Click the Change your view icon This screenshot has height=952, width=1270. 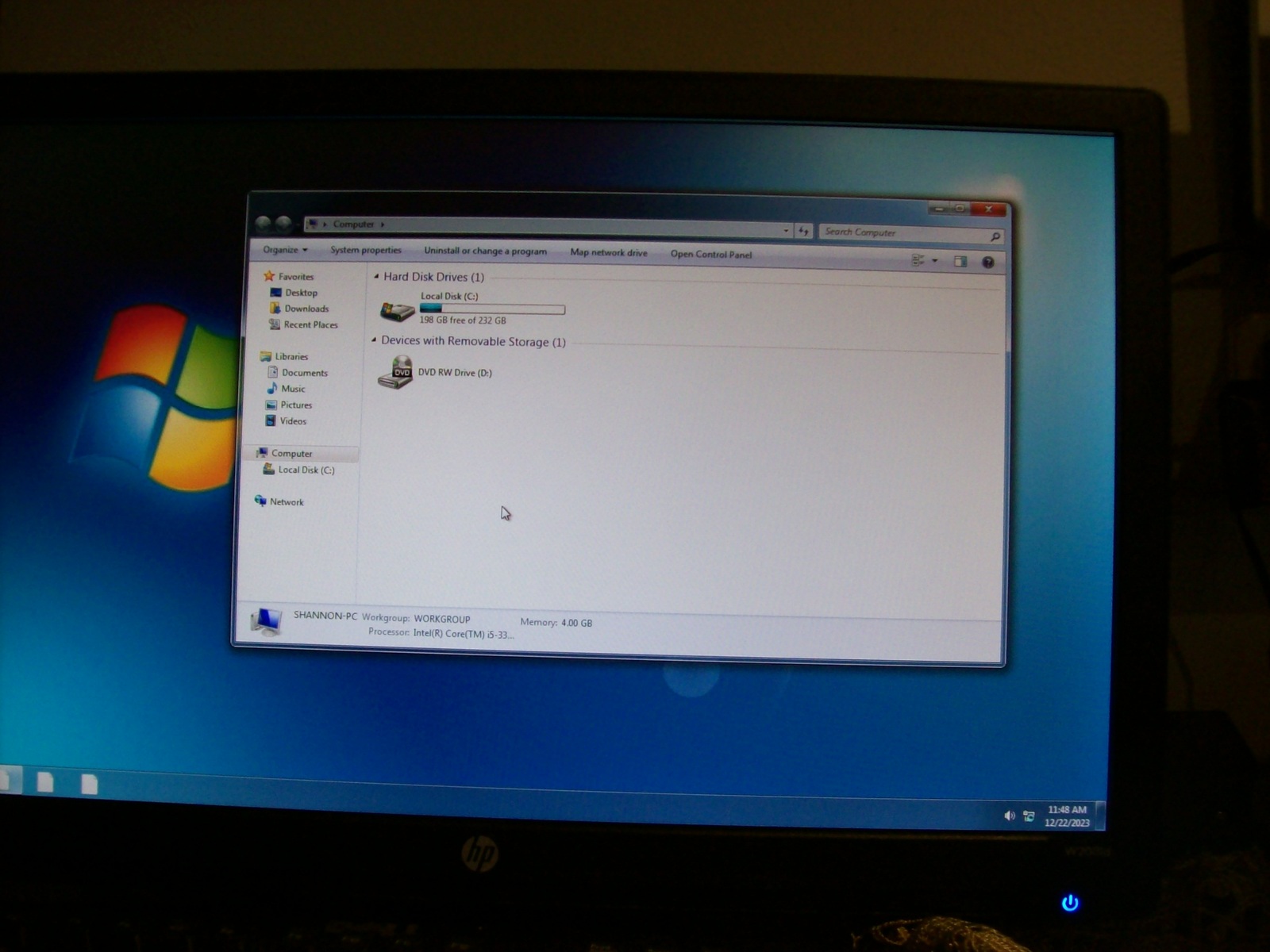point(918,259)
